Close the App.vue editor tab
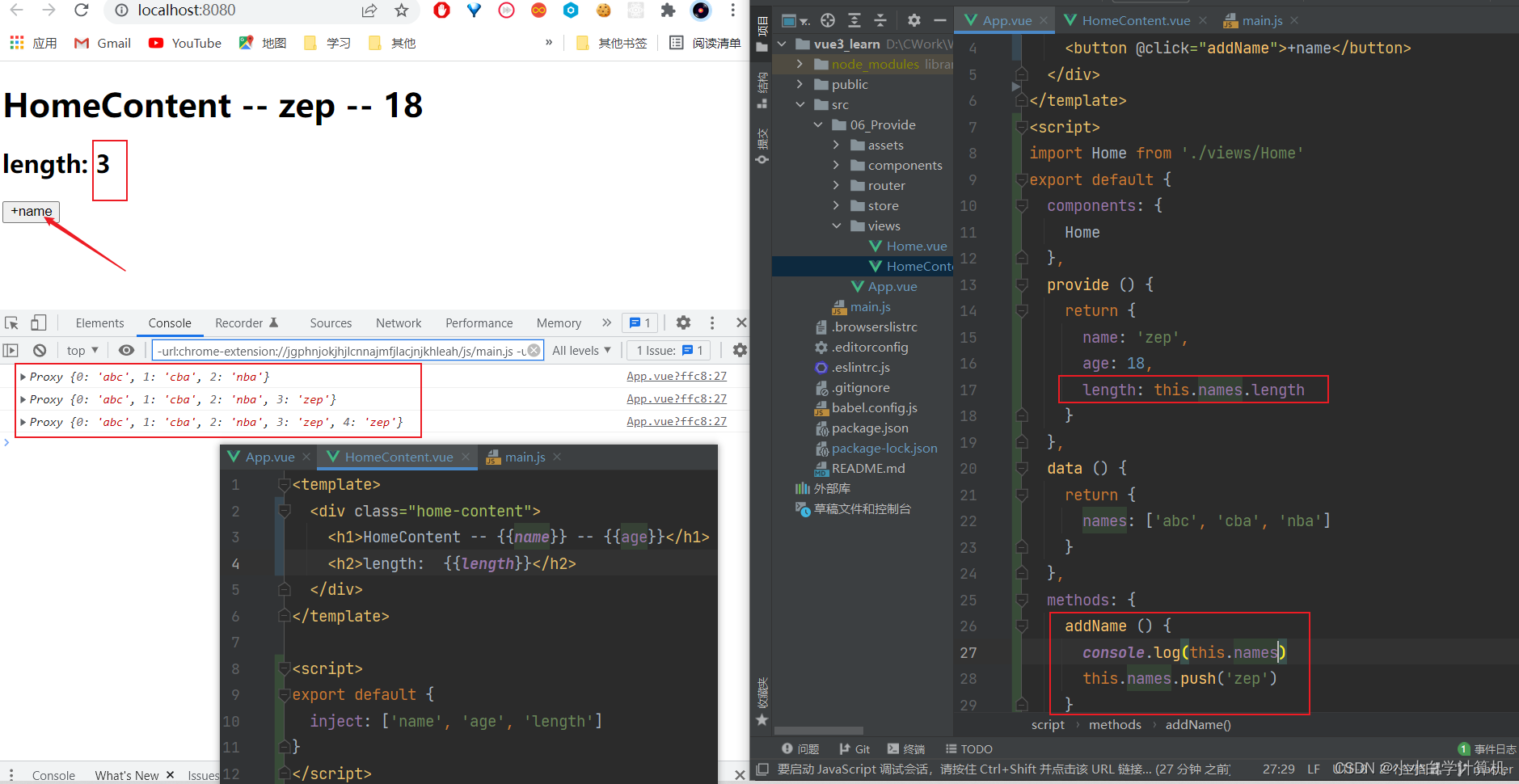The width and height of the screenshot is (1519, 784). click(1044, 20)
